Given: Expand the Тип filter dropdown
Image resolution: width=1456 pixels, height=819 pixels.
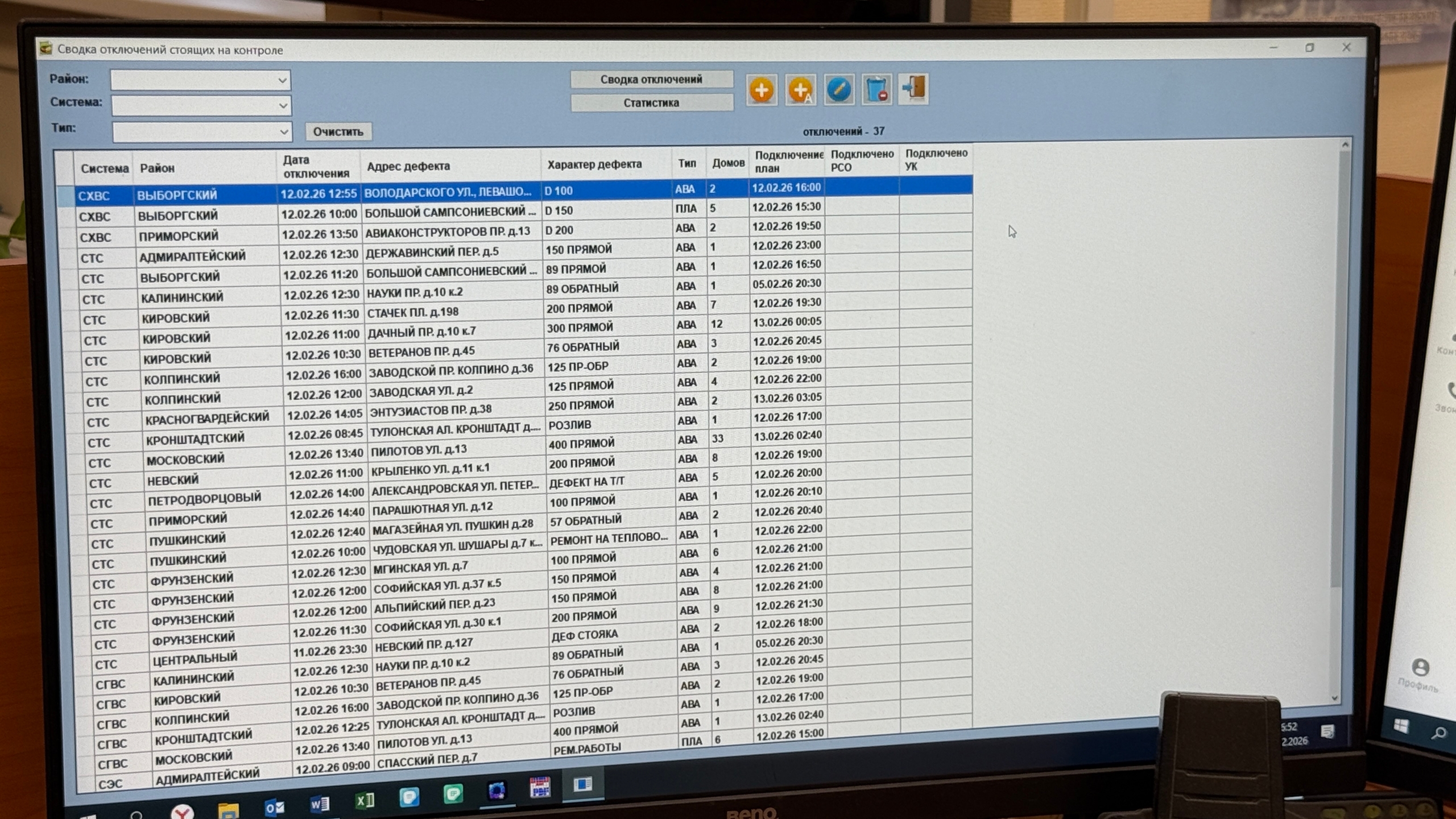Looking at the screenshot, I should [284, 132].
